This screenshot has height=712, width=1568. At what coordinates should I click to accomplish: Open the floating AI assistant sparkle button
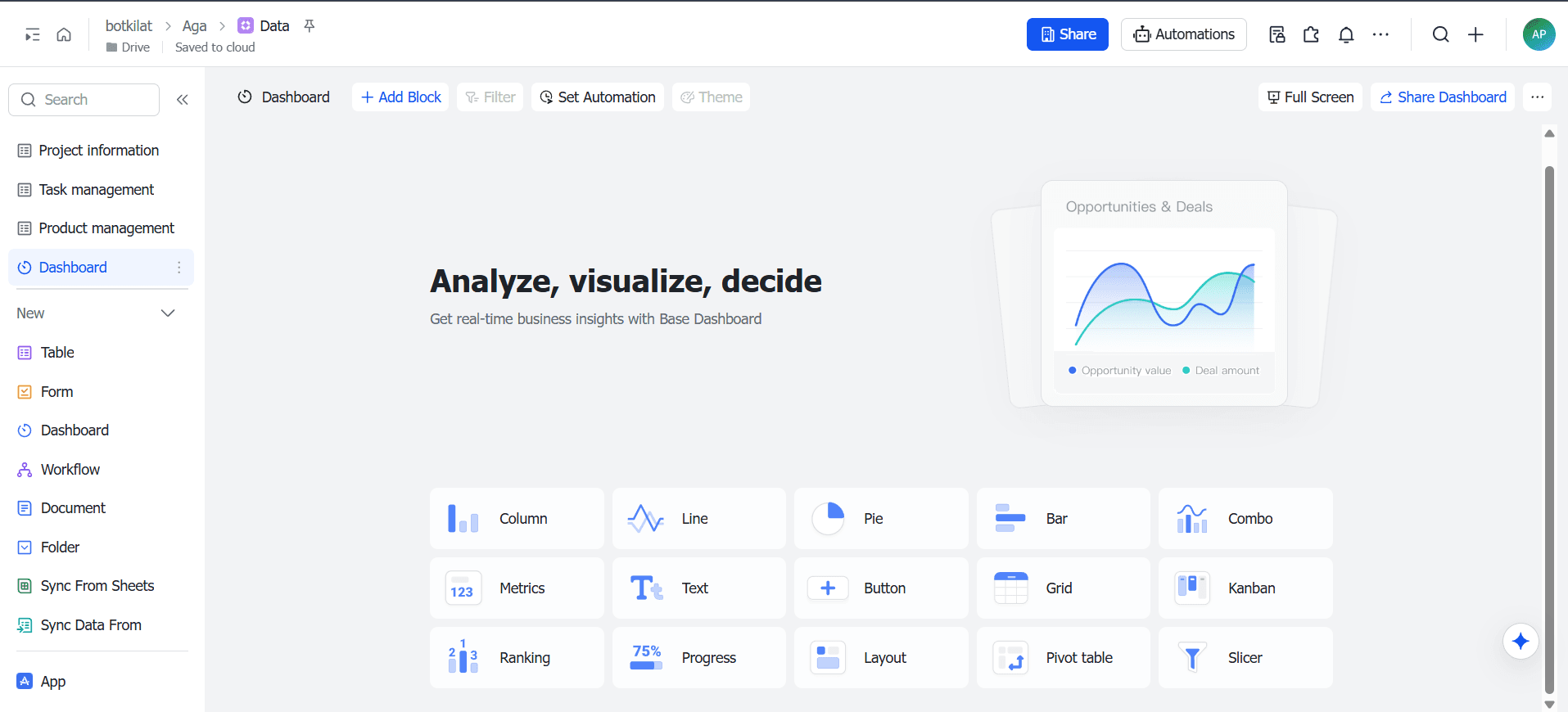(1521, 641)
